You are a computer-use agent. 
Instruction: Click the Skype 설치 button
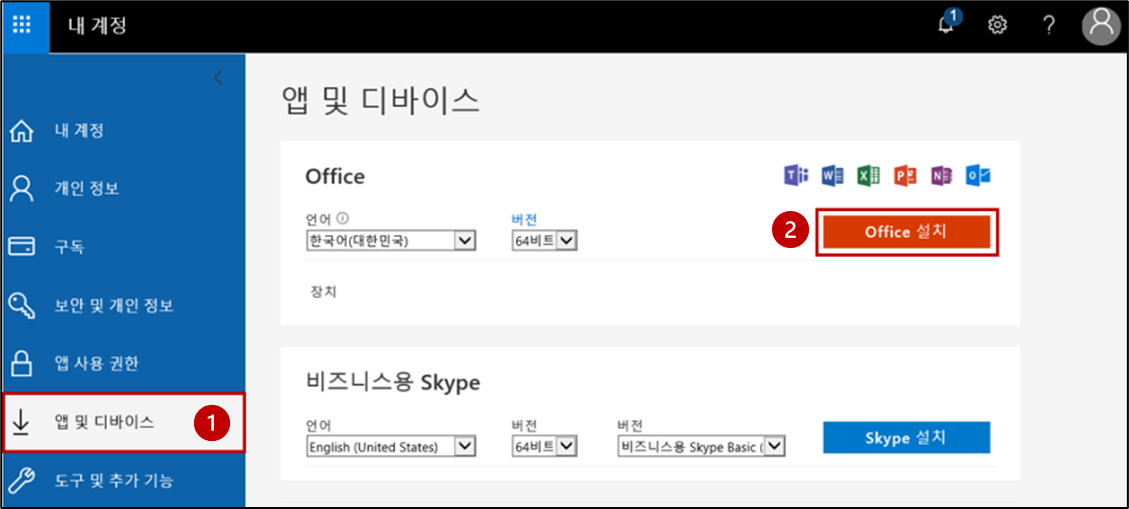(x=907, y=438)
